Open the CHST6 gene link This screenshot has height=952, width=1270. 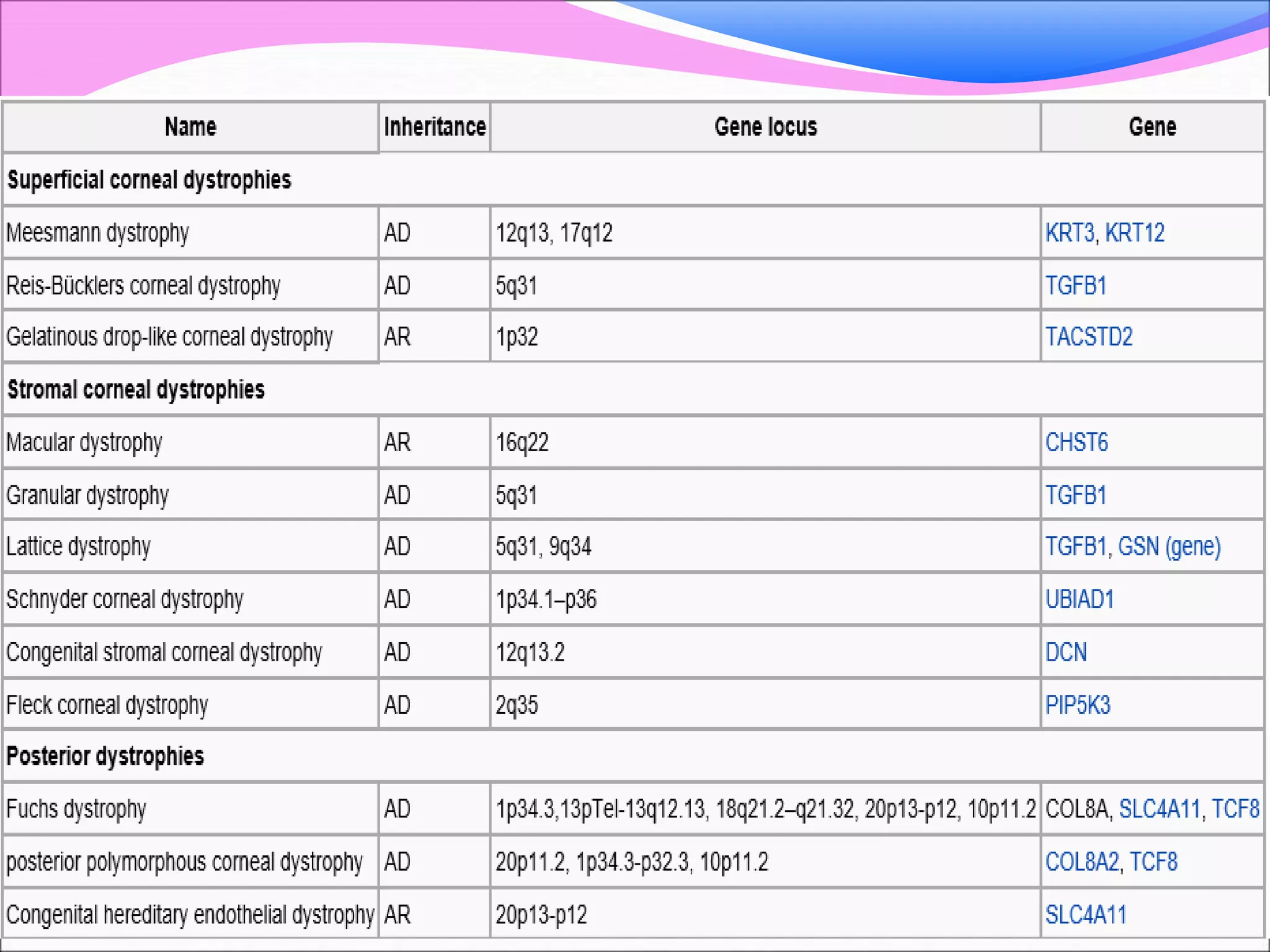[1077, 443]
